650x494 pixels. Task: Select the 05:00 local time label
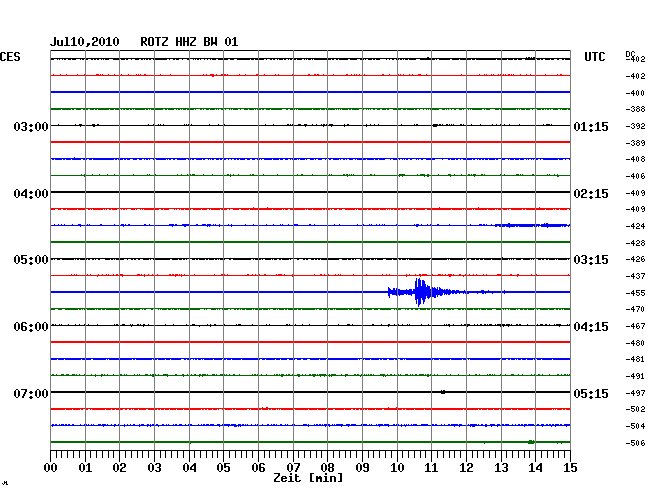(x=31, y=260)
